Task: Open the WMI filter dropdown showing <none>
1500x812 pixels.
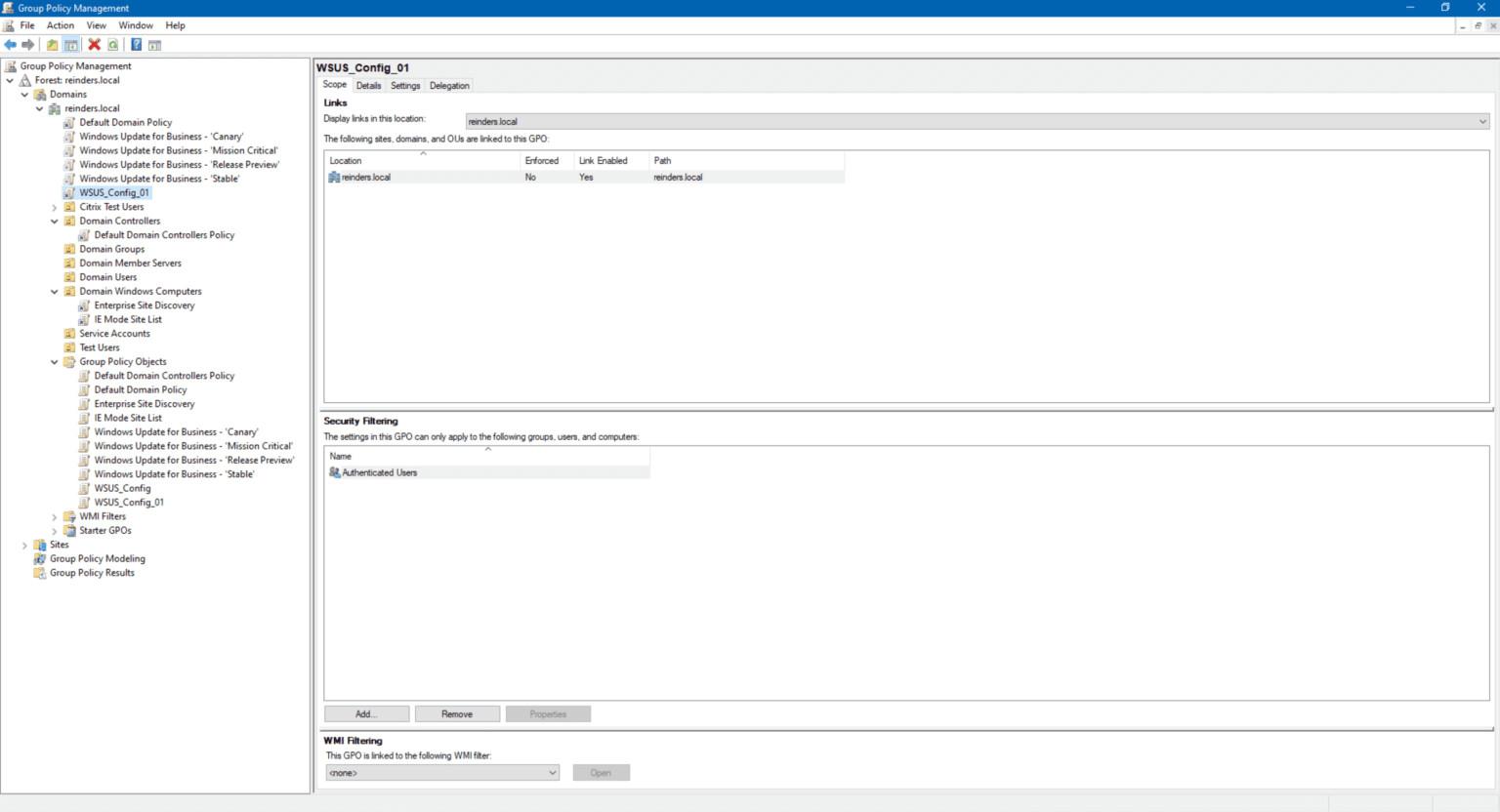Action: coord(554,772)
